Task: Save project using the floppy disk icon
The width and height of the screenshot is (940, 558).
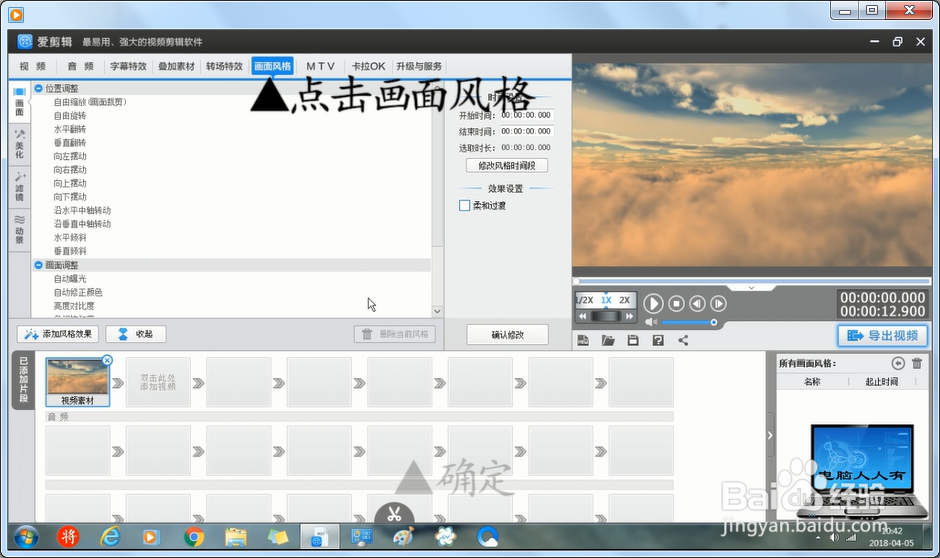Action: [632, 340]
